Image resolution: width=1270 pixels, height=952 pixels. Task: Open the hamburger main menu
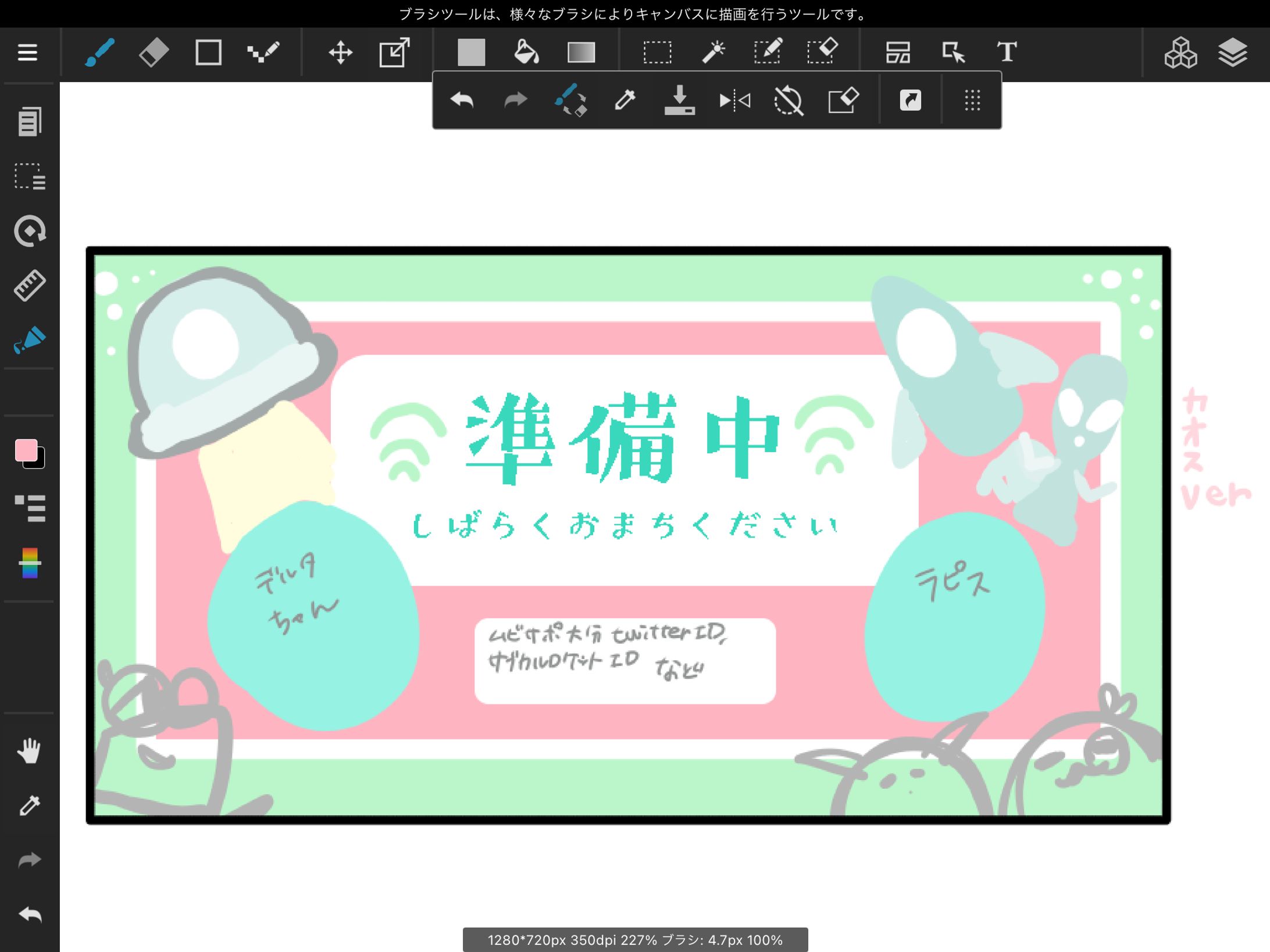pyautogui.click(x=27, y=52)
